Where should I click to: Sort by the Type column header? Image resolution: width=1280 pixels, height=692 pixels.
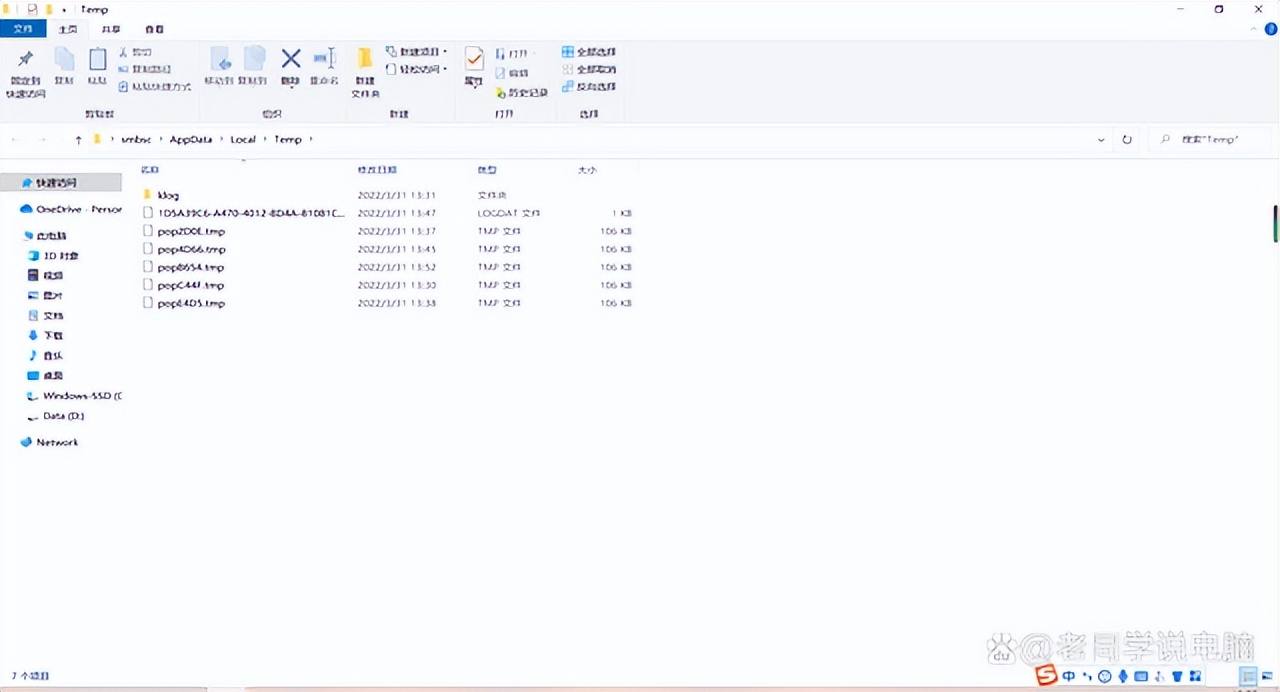pyautogui.click(x=487, y=171)
